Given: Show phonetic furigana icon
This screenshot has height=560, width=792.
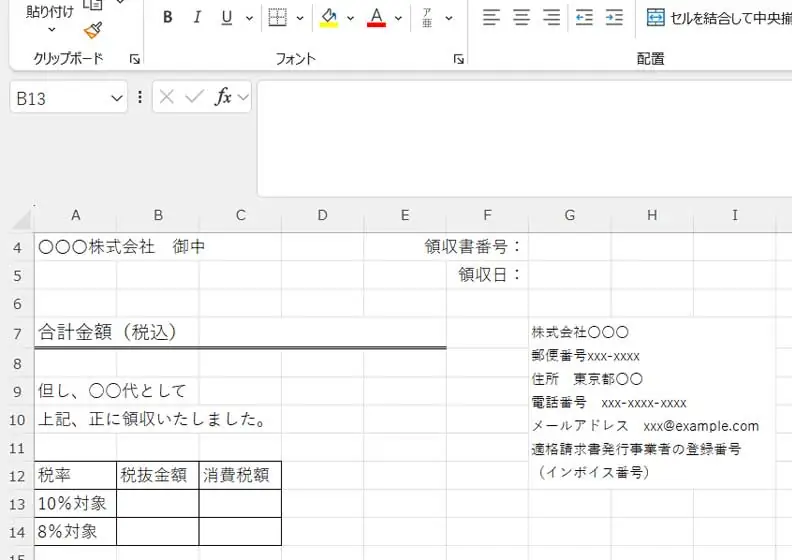Looking at the screenshot, I should (427, 18).
